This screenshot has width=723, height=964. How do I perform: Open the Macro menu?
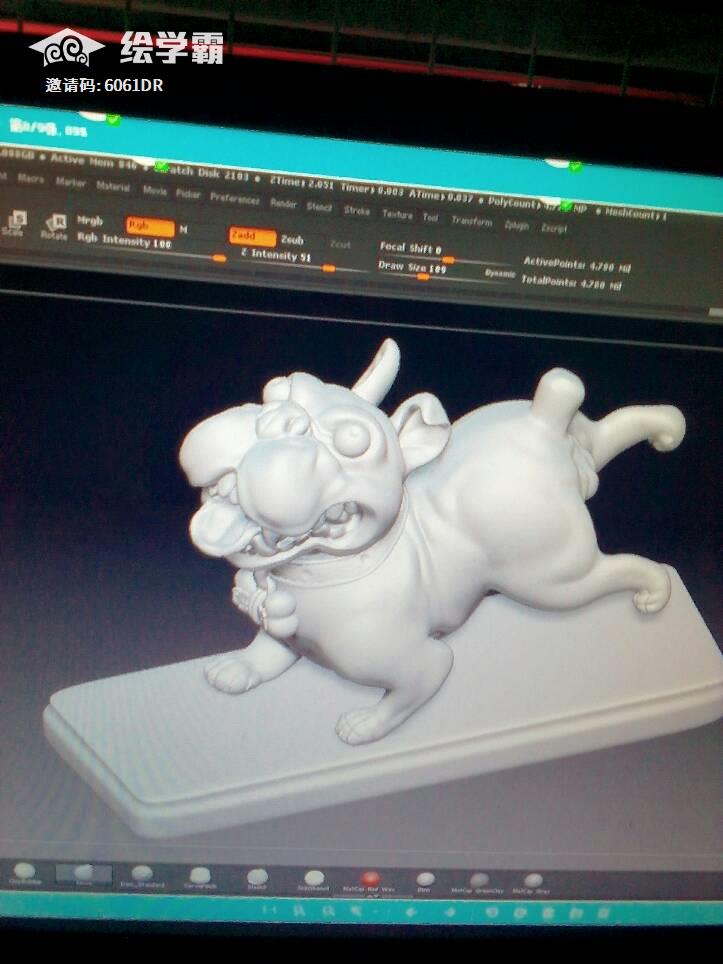(x=31, y=179)
